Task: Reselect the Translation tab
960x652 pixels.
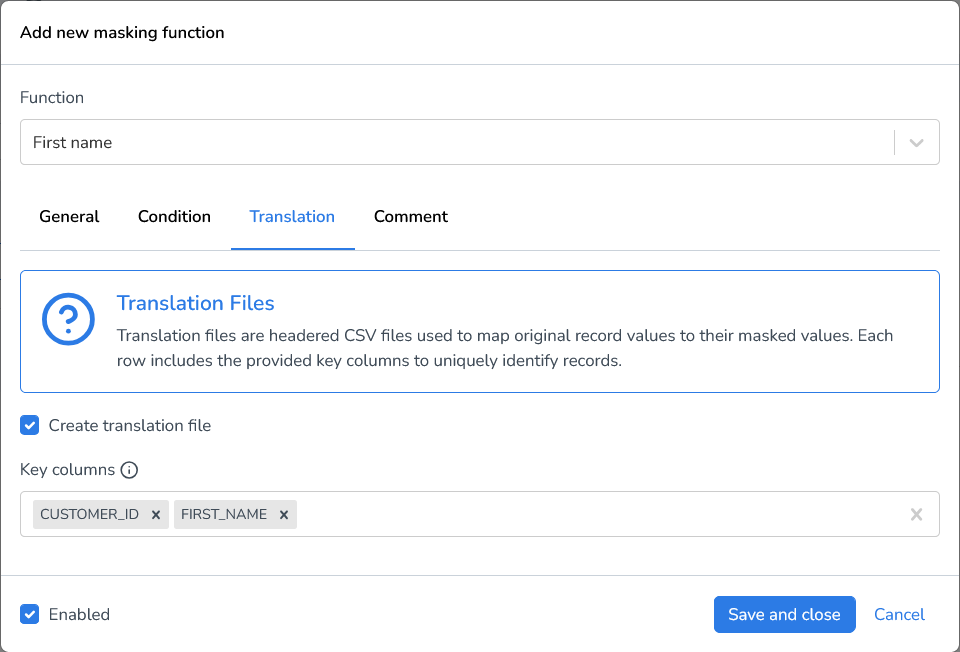Action: 292,216
